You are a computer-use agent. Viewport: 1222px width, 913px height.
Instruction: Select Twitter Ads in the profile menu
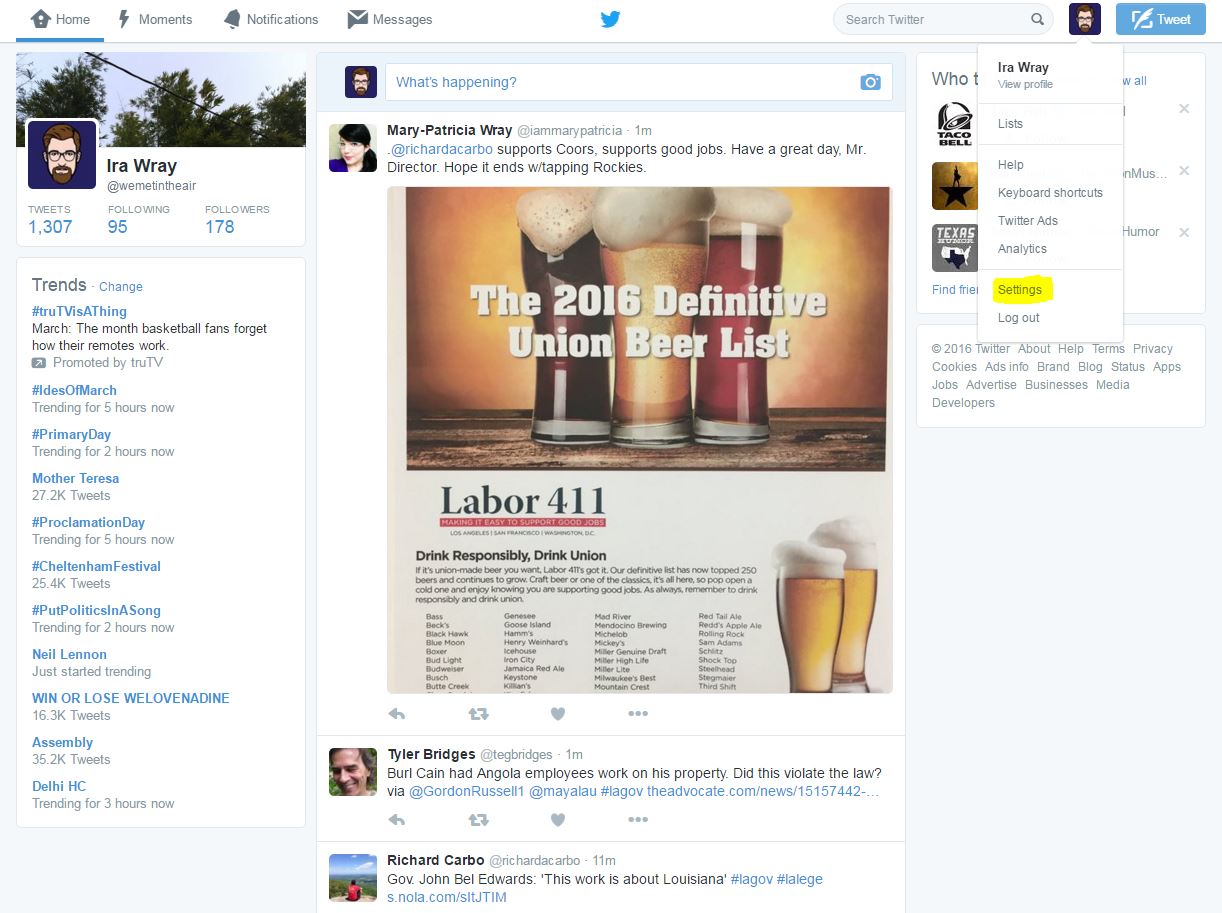click(x=1028, y=221)
